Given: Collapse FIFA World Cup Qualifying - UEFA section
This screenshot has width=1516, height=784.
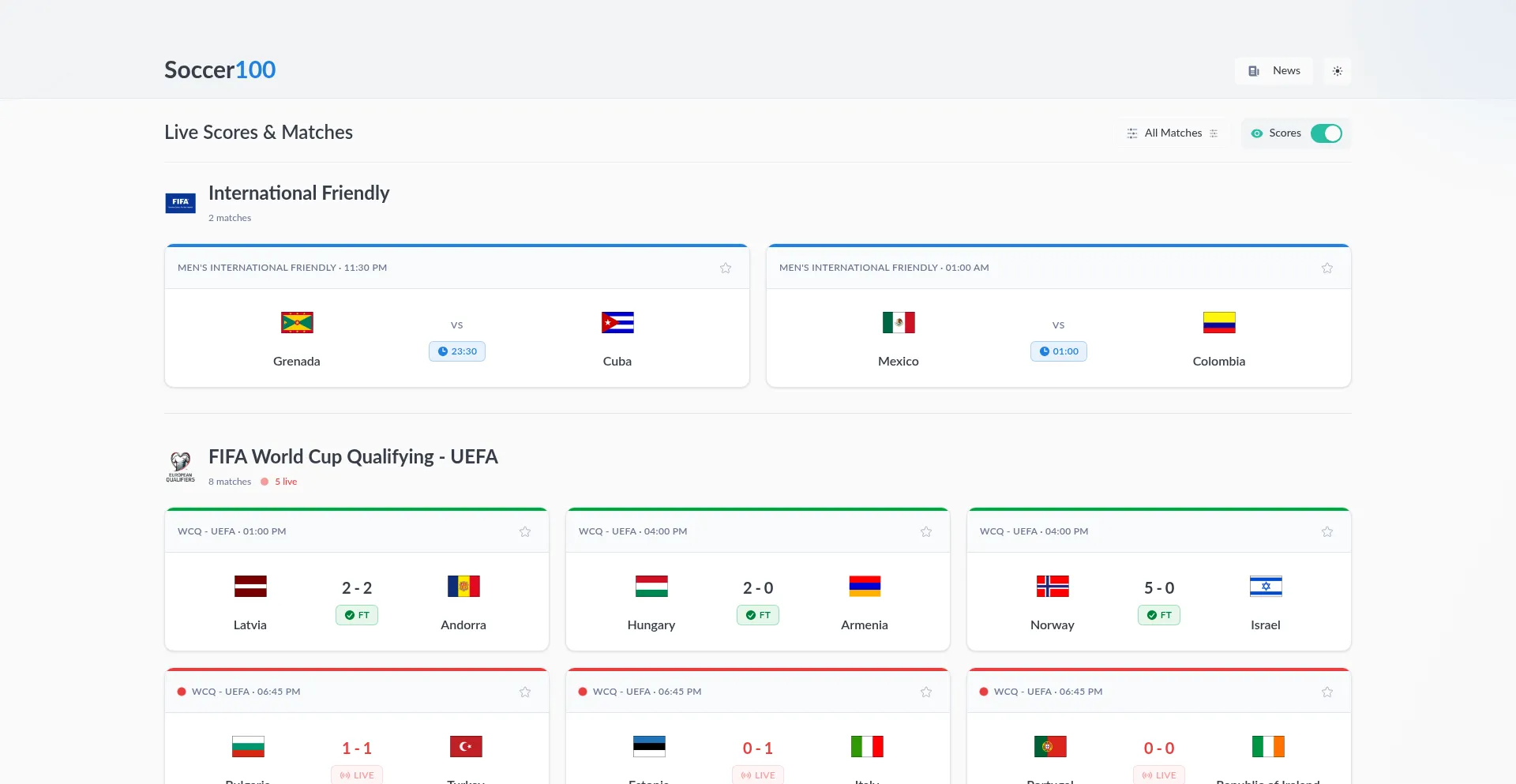Looking at the screenshot, I should (x=353, y=457).
